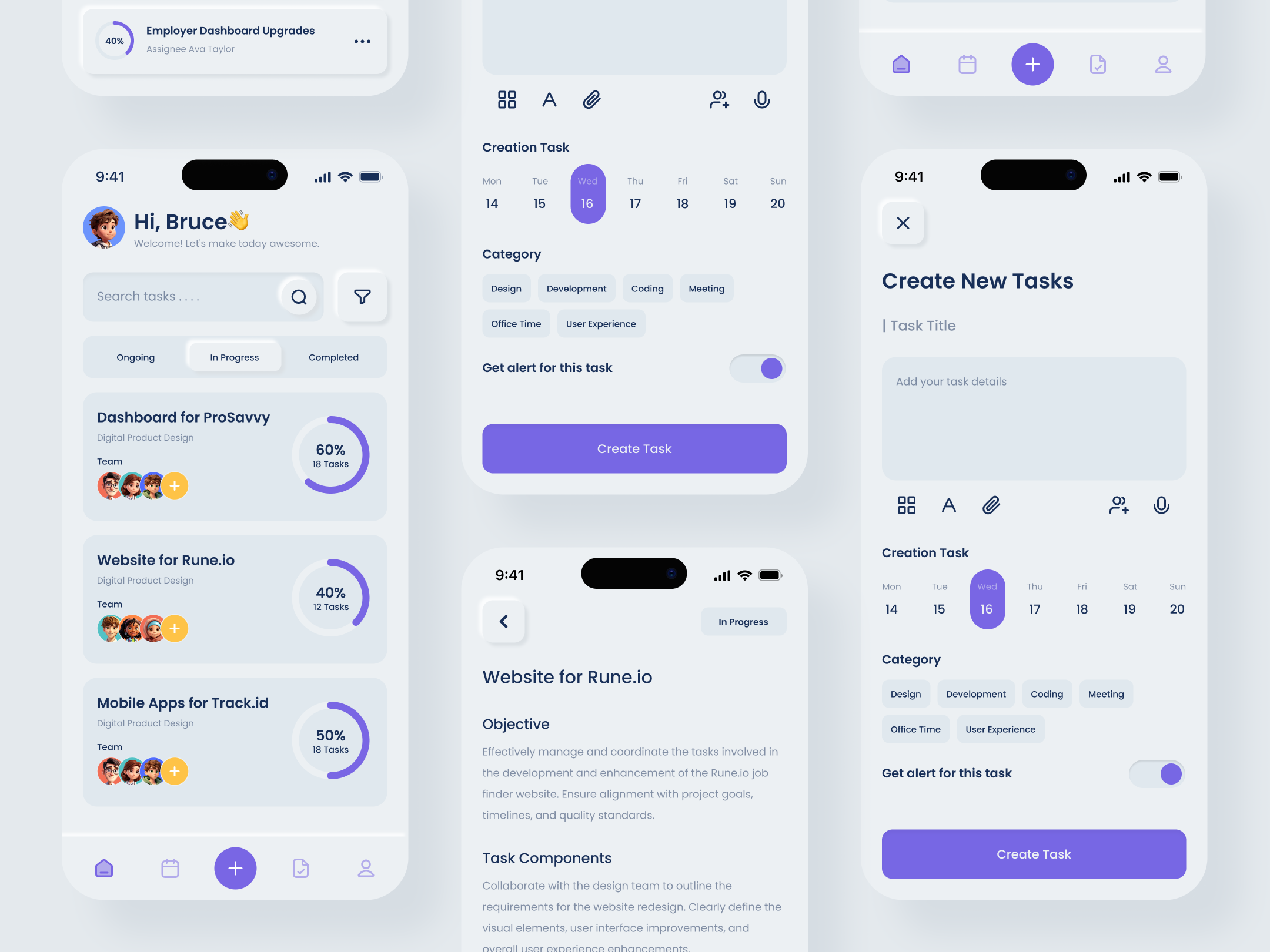
Task: Click back arrow on Website for Rune.io screen
Action: tap(504, 620)
